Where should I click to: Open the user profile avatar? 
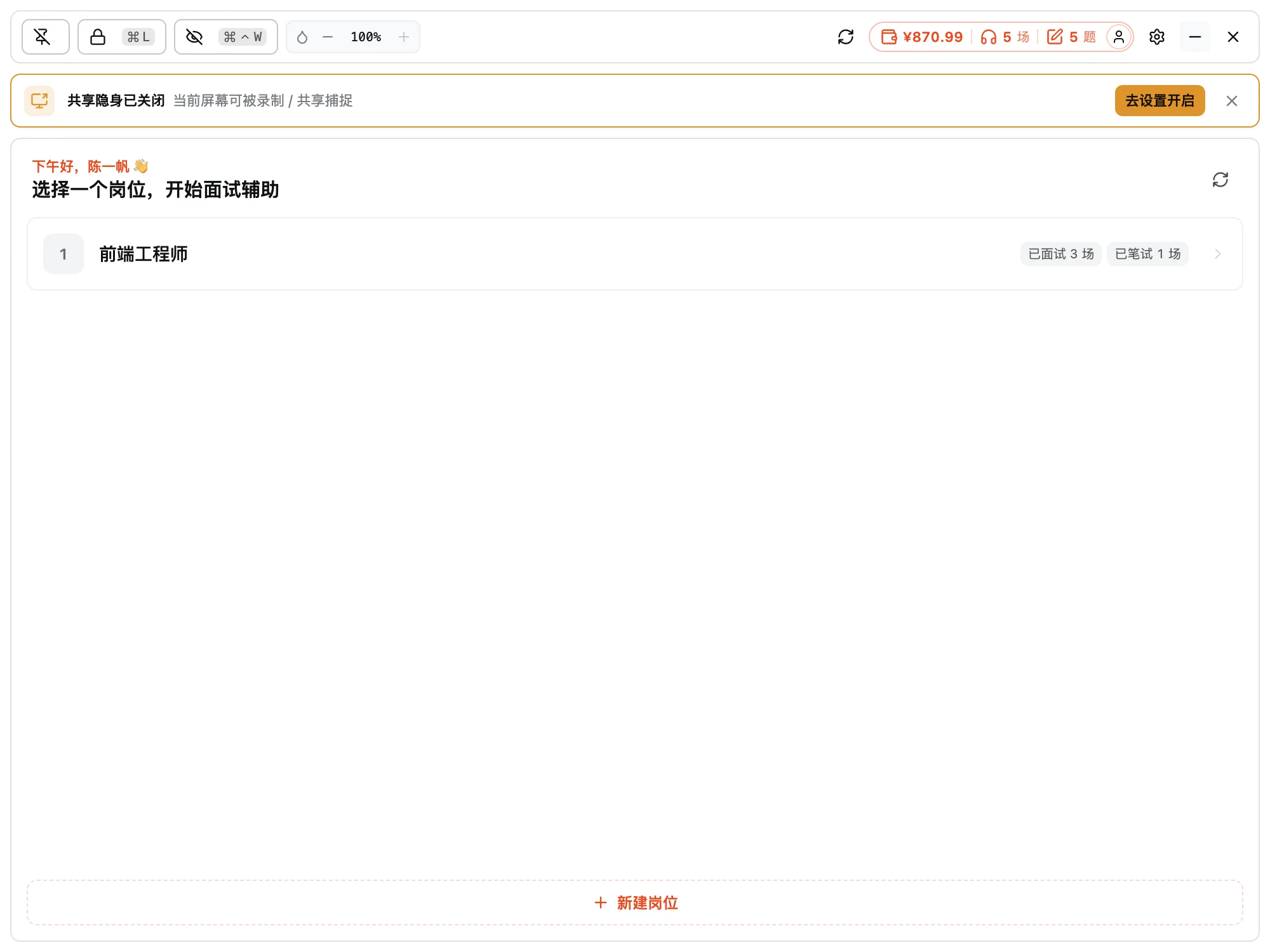pyautogui.click(x=1119, y=37)
